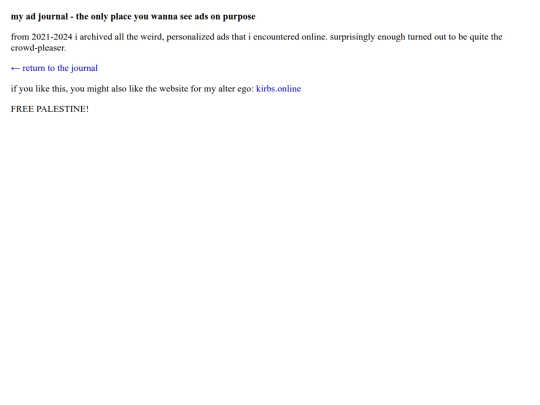The width and height of the screenshot is (540, 405).
Task: Click the words 'if you like this'
Action: click(39, 89)
